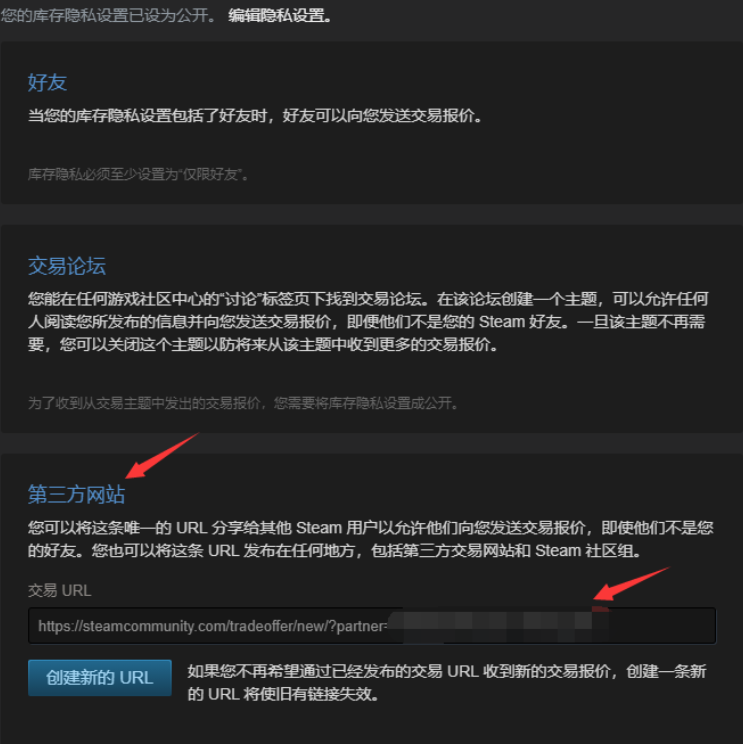
Task: Click the small red mark on URL box edge
Action: point(601,609)
